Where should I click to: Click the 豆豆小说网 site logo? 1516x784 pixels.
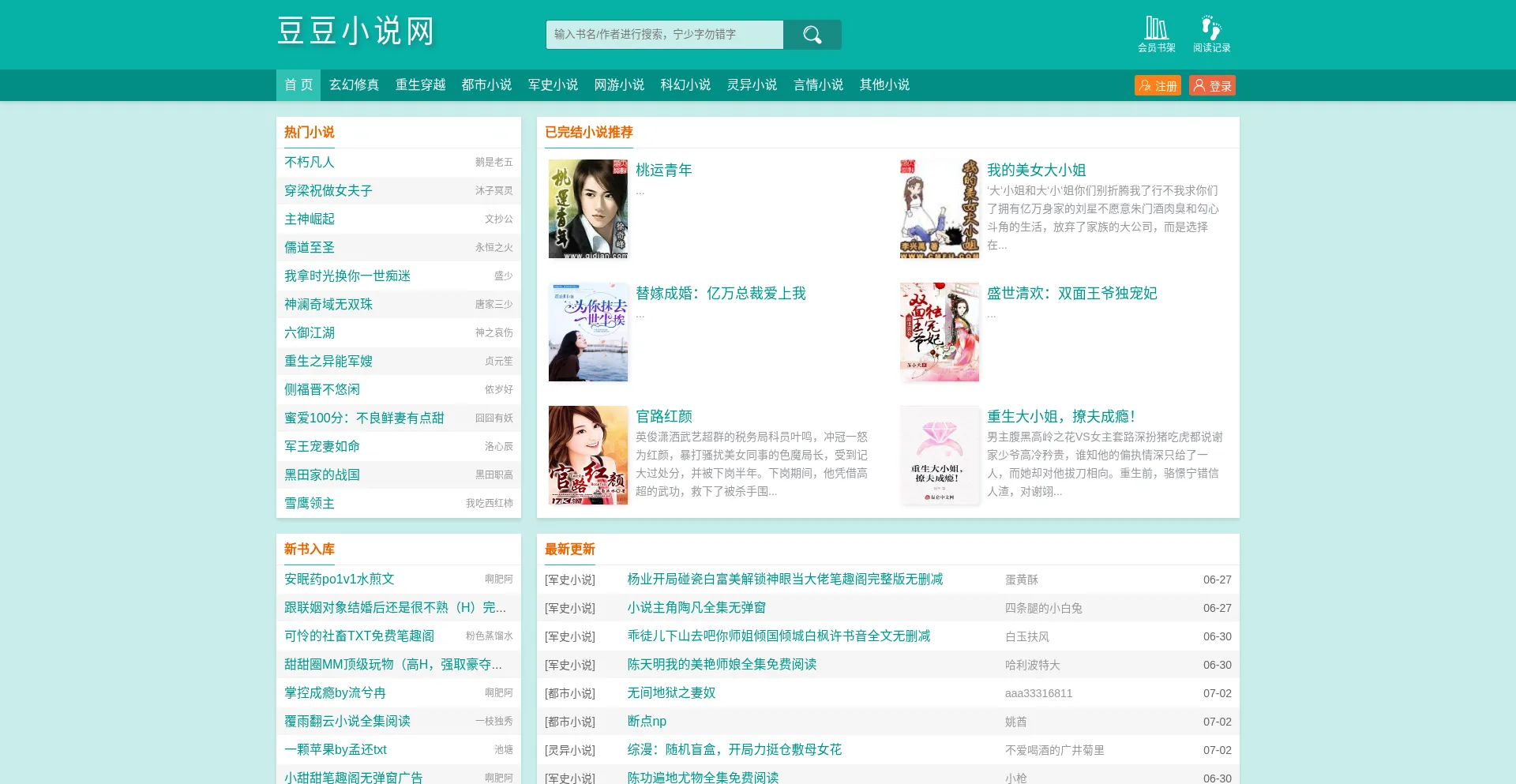click(355, 32)
